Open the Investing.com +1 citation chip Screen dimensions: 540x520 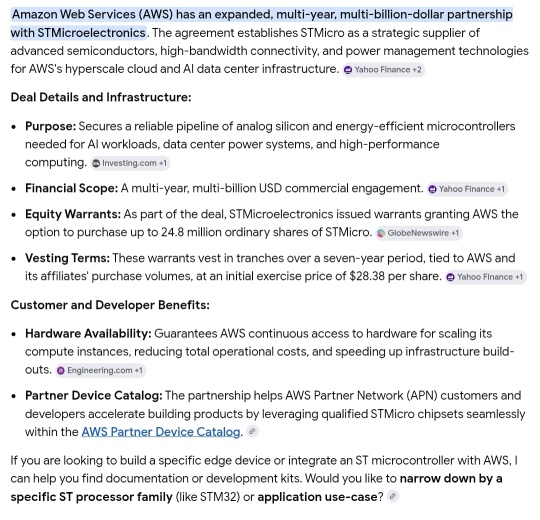point(130,163)
